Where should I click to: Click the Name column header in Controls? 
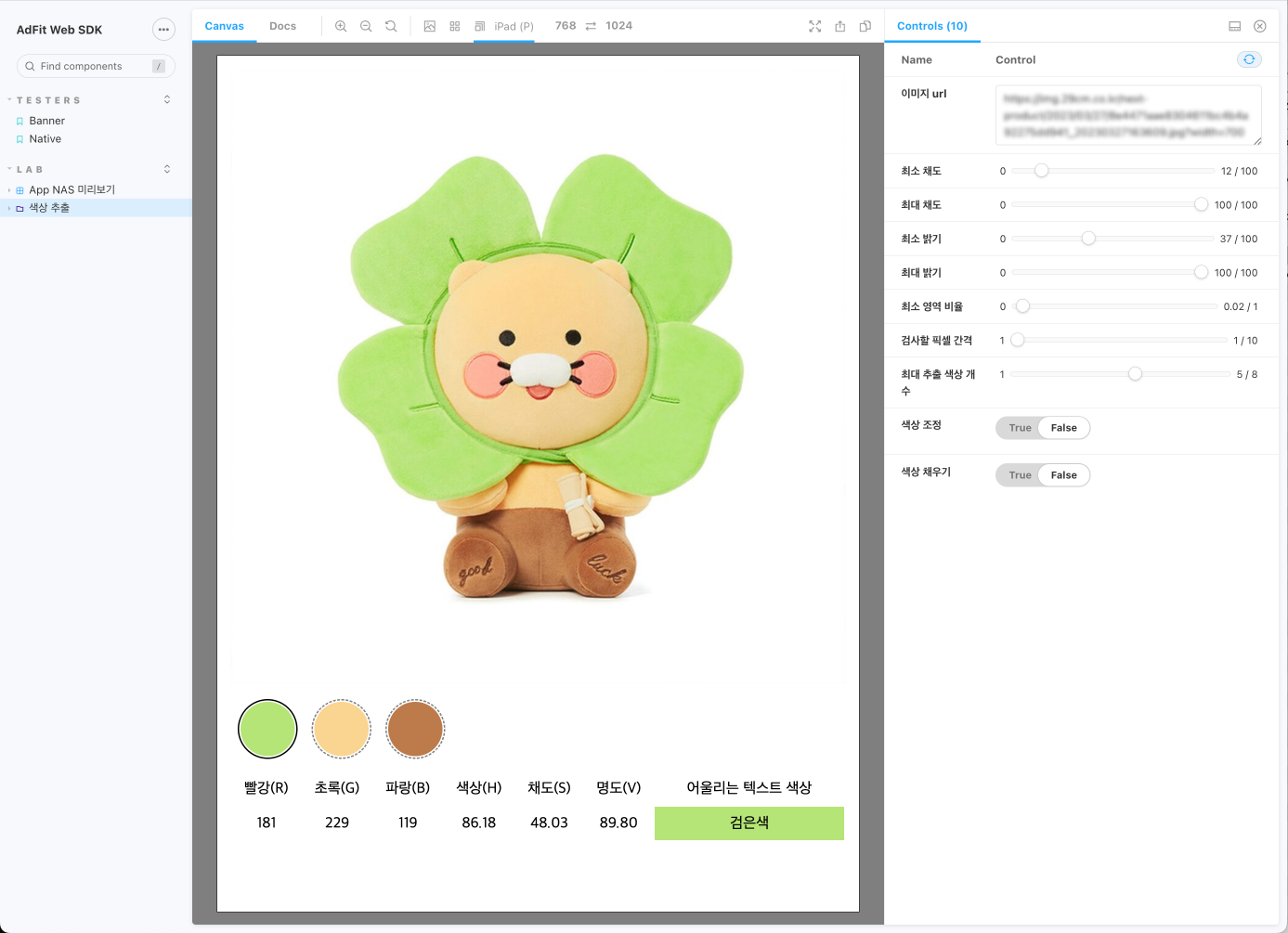point(917,59)
